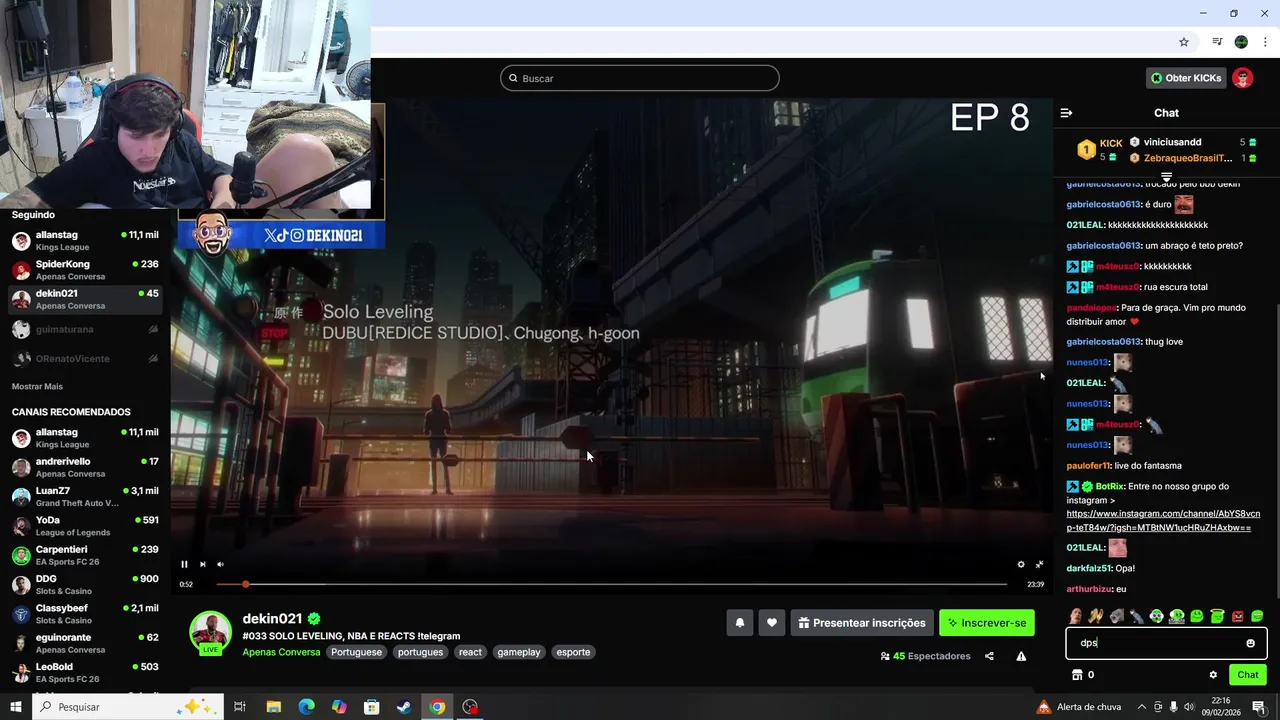Open the emoji picker in the chat input
Screen dimensions: 1280x720
1250,643
